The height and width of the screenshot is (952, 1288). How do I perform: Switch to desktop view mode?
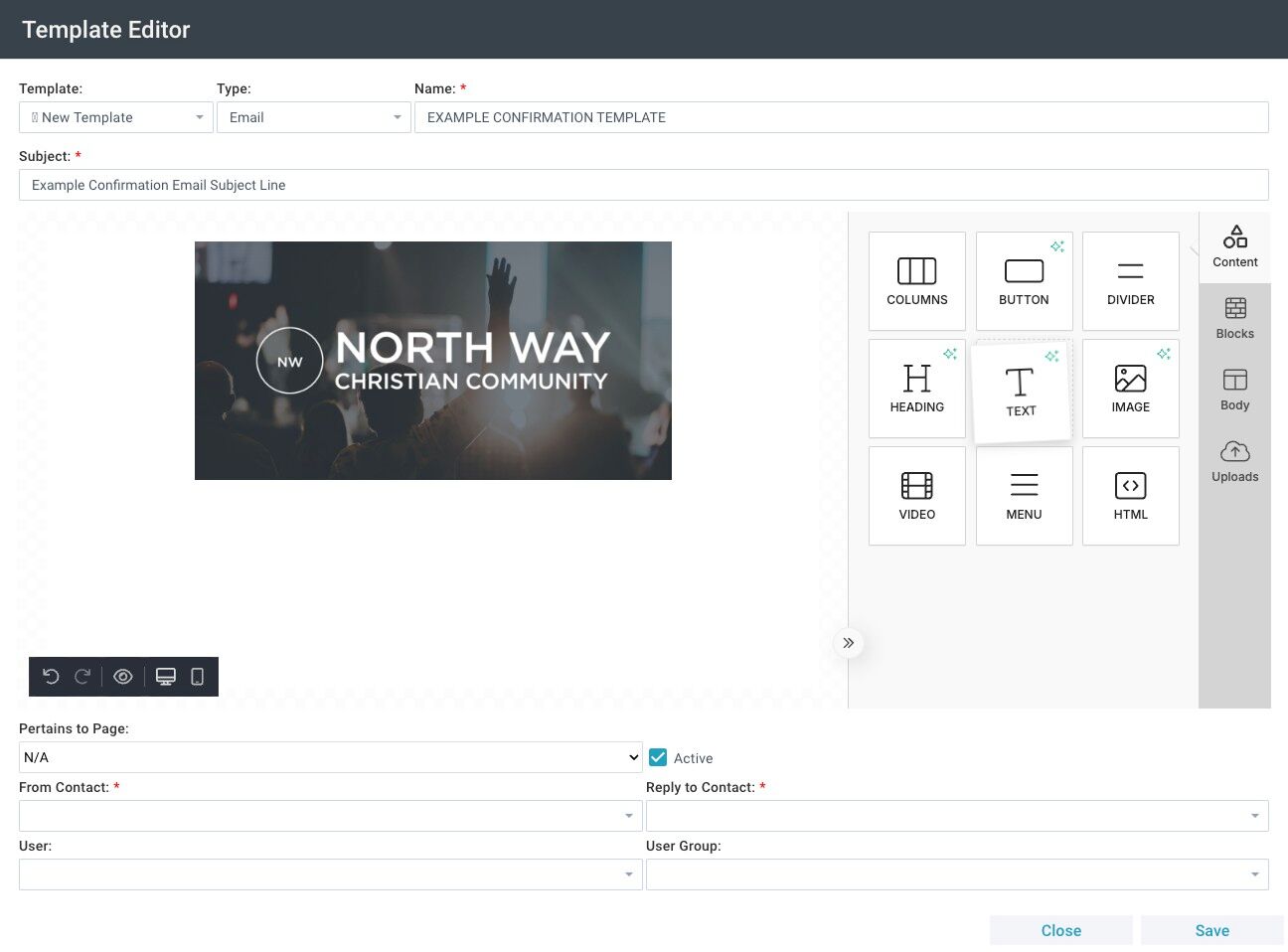(166, 677)
